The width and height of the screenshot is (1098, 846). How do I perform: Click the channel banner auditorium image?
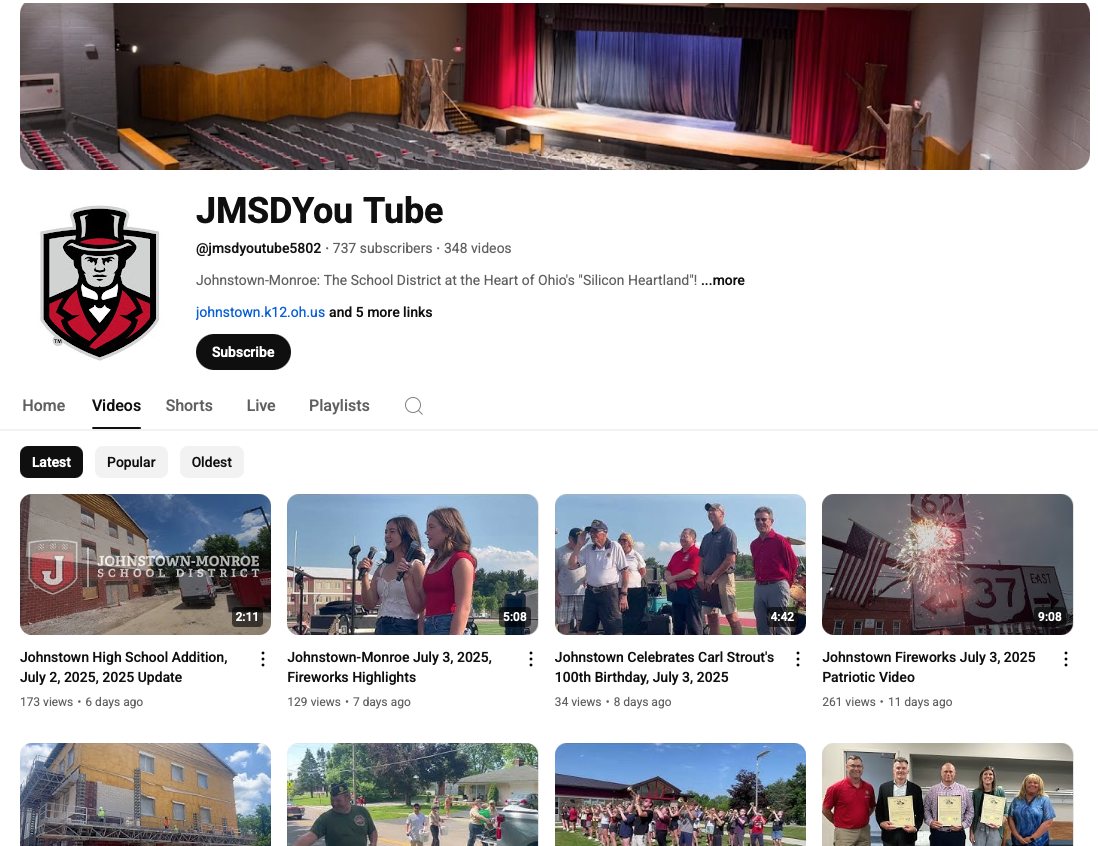555,86
